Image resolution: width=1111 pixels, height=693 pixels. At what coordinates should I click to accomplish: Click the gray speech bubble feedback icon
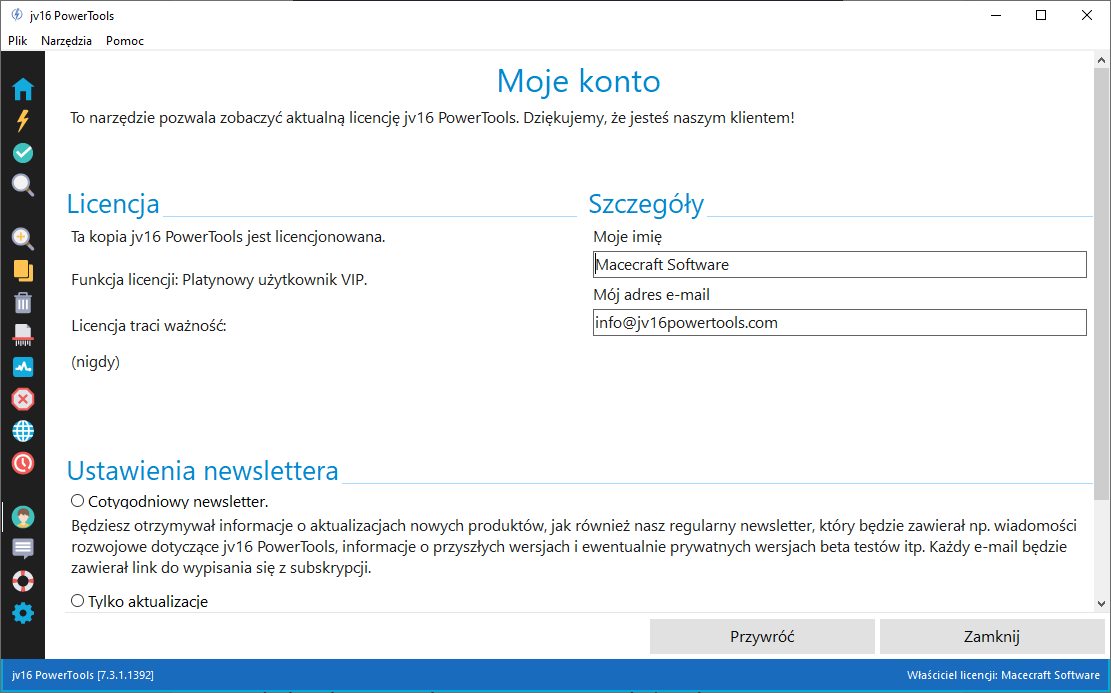point(23,548)
